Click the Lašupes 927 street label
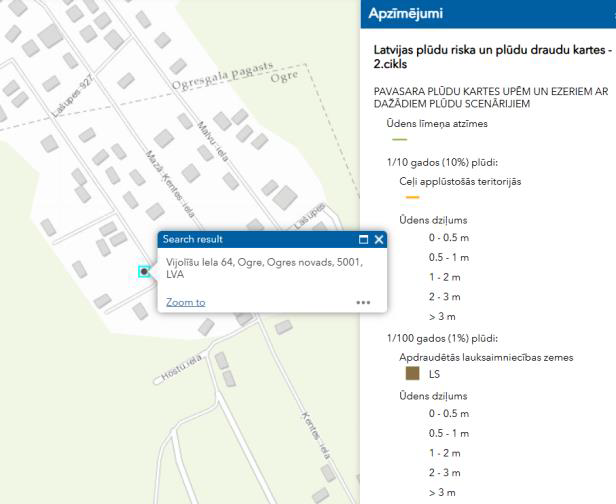 [73, 96]
